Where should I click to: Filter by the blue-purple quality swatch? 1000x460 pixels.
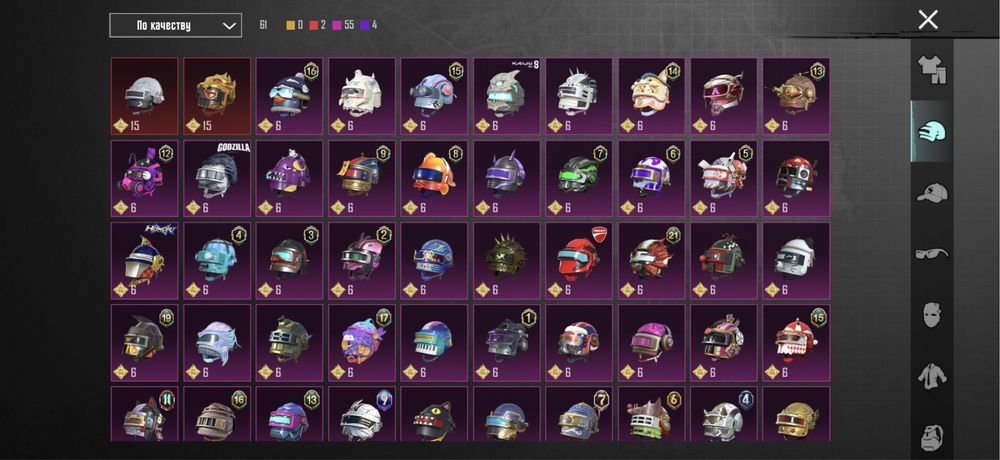click(x=365, y=26)
